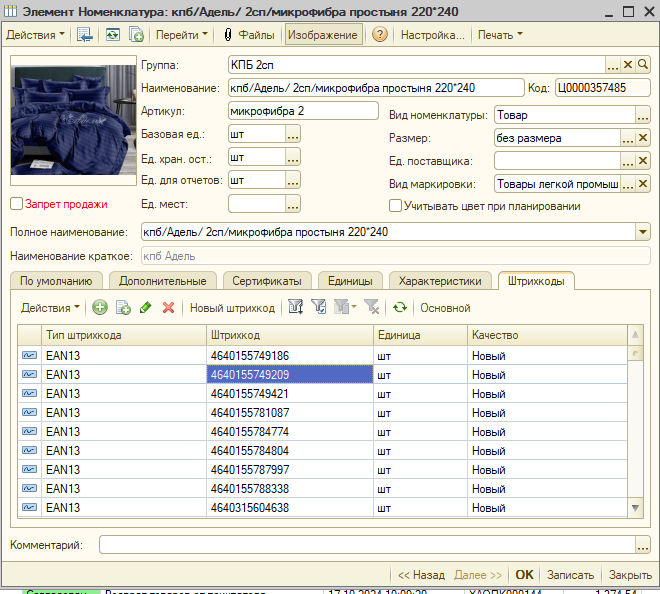Switch to the По умолчанию tab
This screenshot has width=660, height=594.
[56, 281]
